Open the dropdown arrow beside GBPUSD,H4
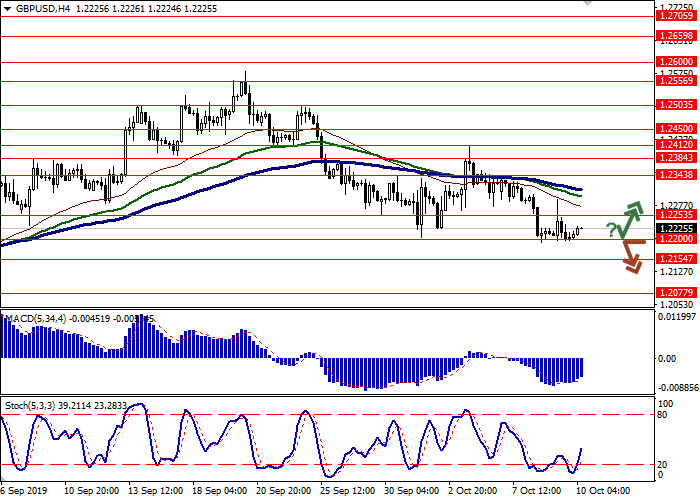 7,8
